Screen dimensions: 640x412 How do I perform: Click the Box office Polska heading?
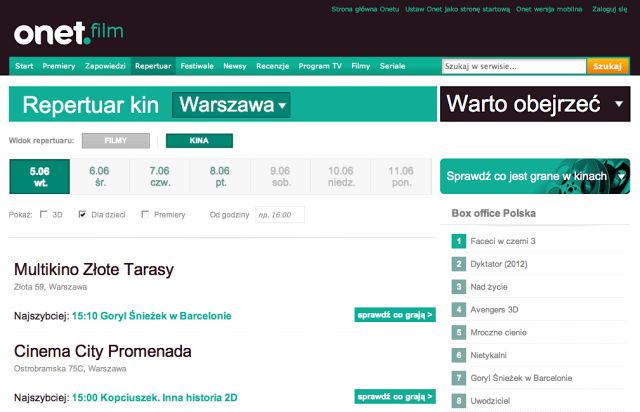click(493, 213)
